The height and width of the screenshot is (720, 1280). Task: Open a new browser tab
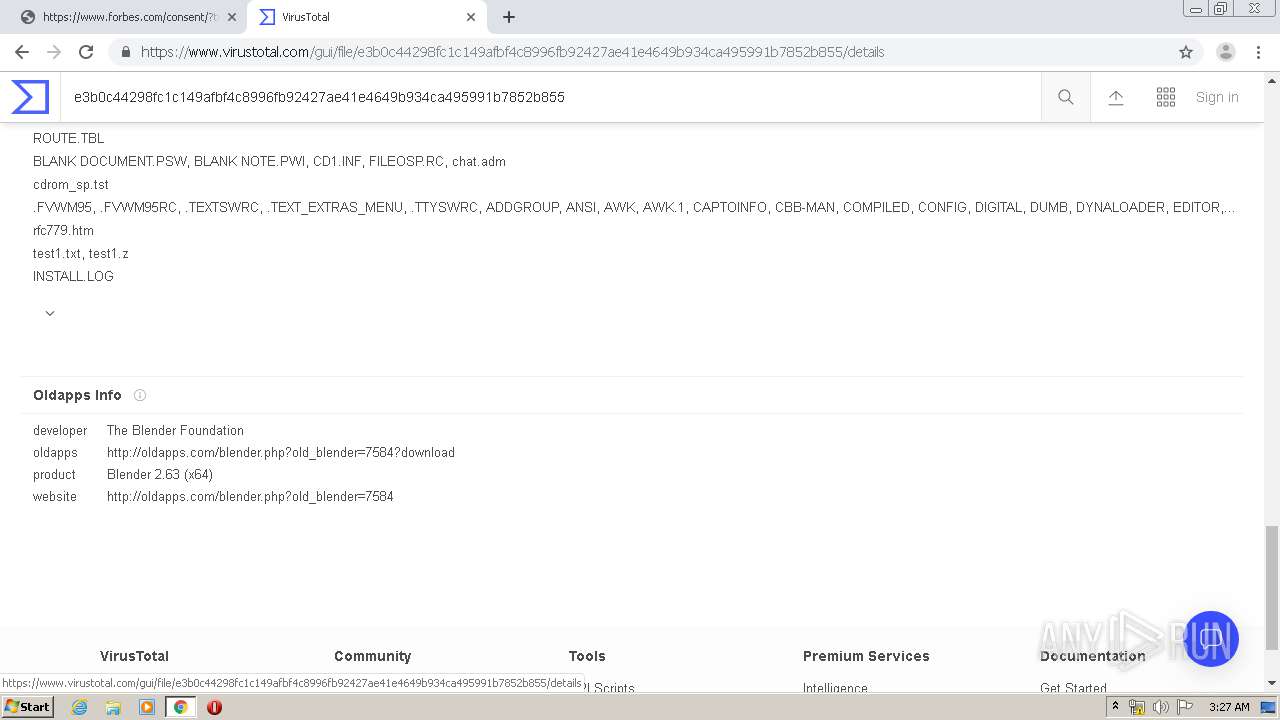coord(509,17)
